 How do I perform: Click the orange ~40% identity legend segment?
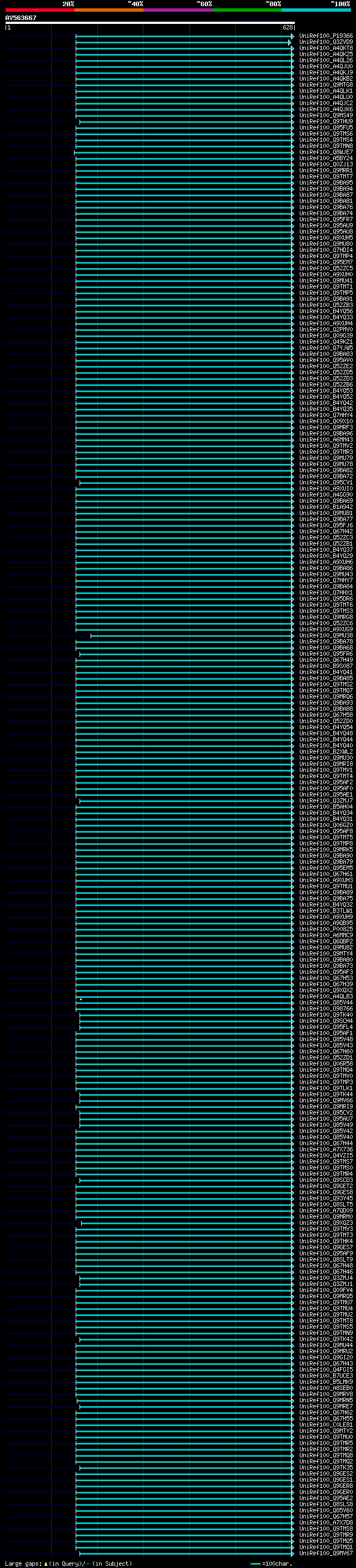109,10
